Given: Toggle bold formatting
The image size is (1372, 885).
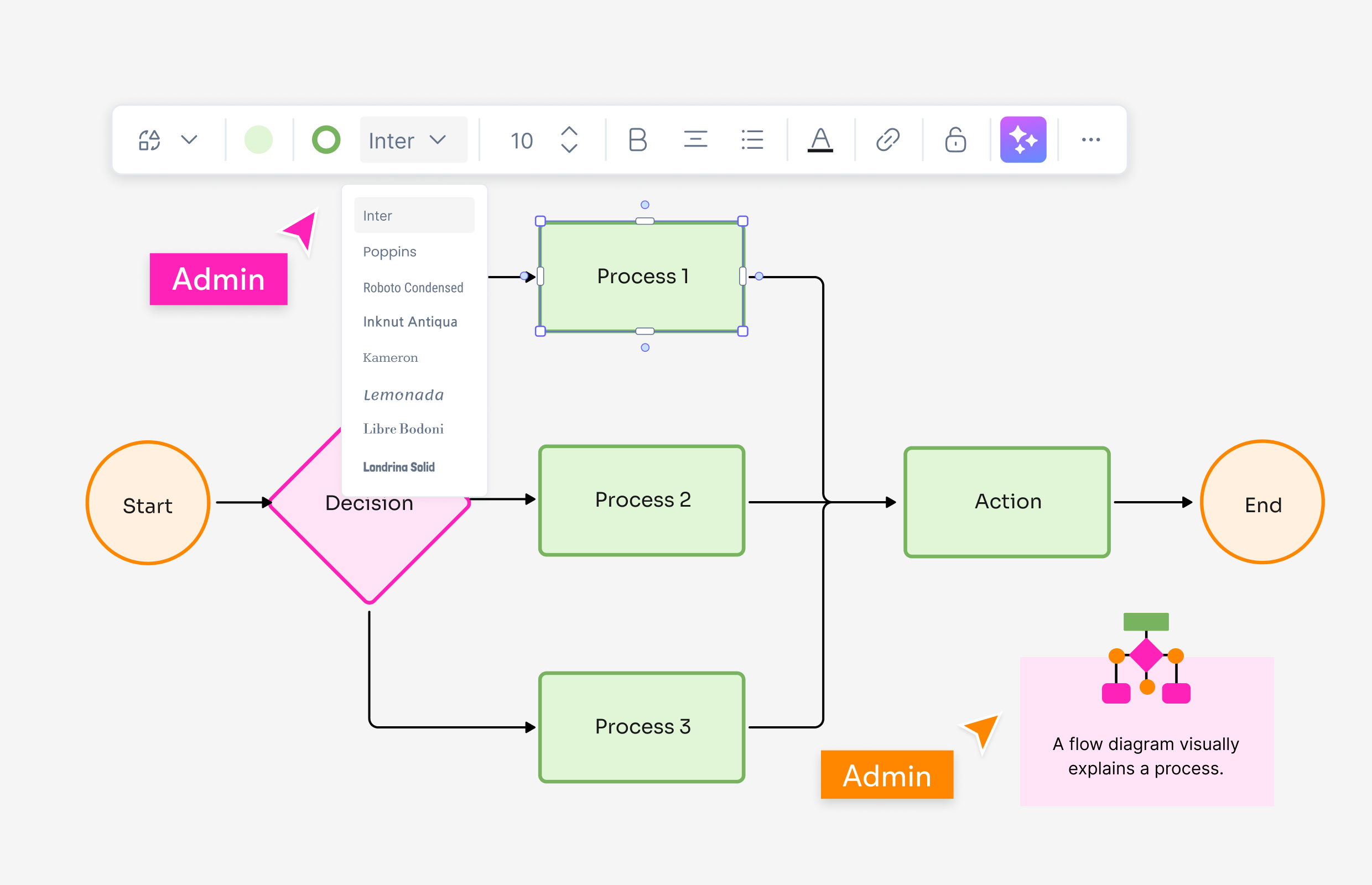Looking at the screenshot, I should [x=637, y=139].
